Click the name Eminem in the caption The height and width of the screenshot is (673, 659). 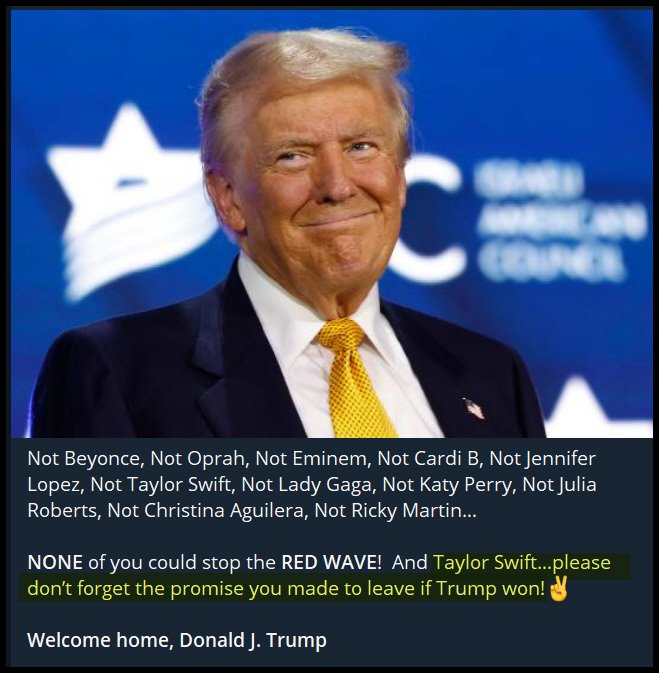331,459
